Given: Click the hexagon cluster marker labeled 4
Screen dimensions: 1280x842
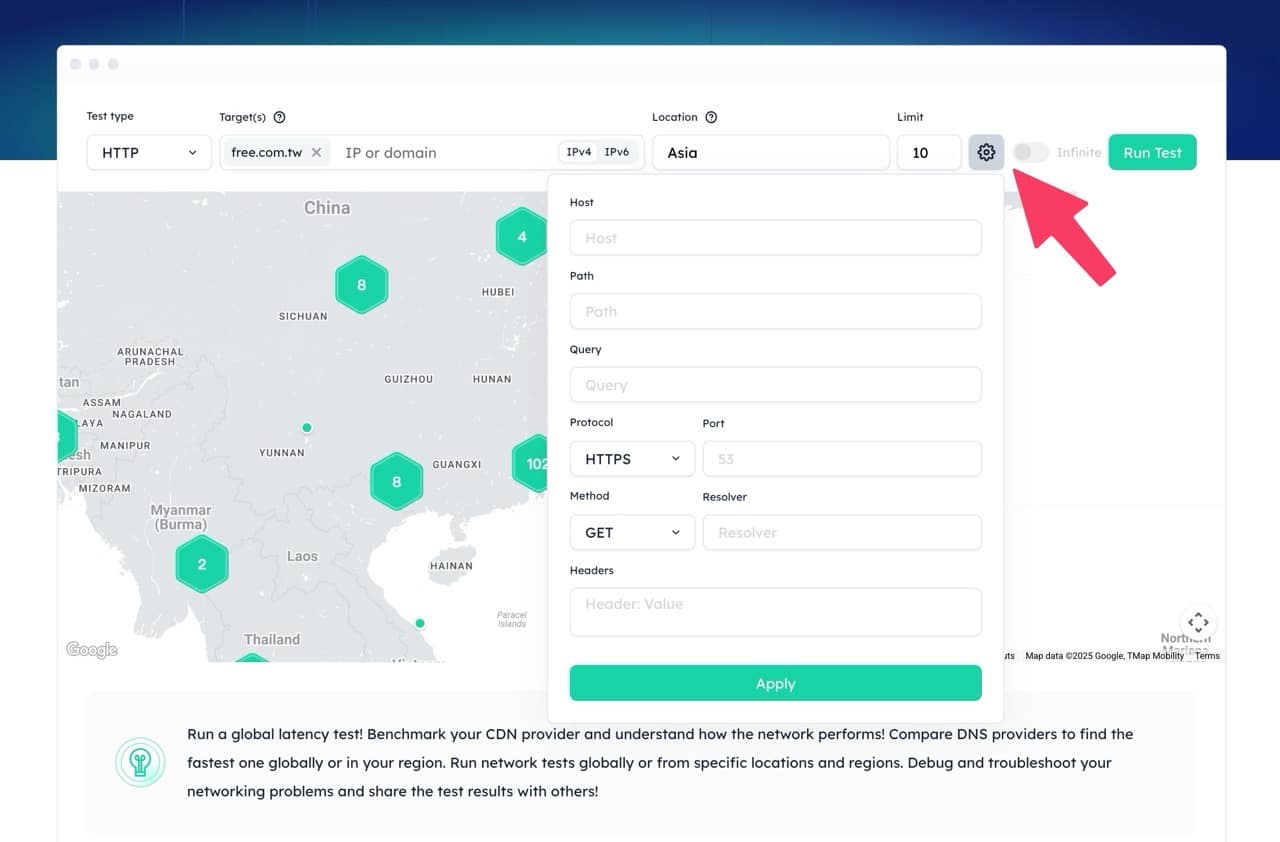Looking at the screenshot, I should (x=521, y=237).
